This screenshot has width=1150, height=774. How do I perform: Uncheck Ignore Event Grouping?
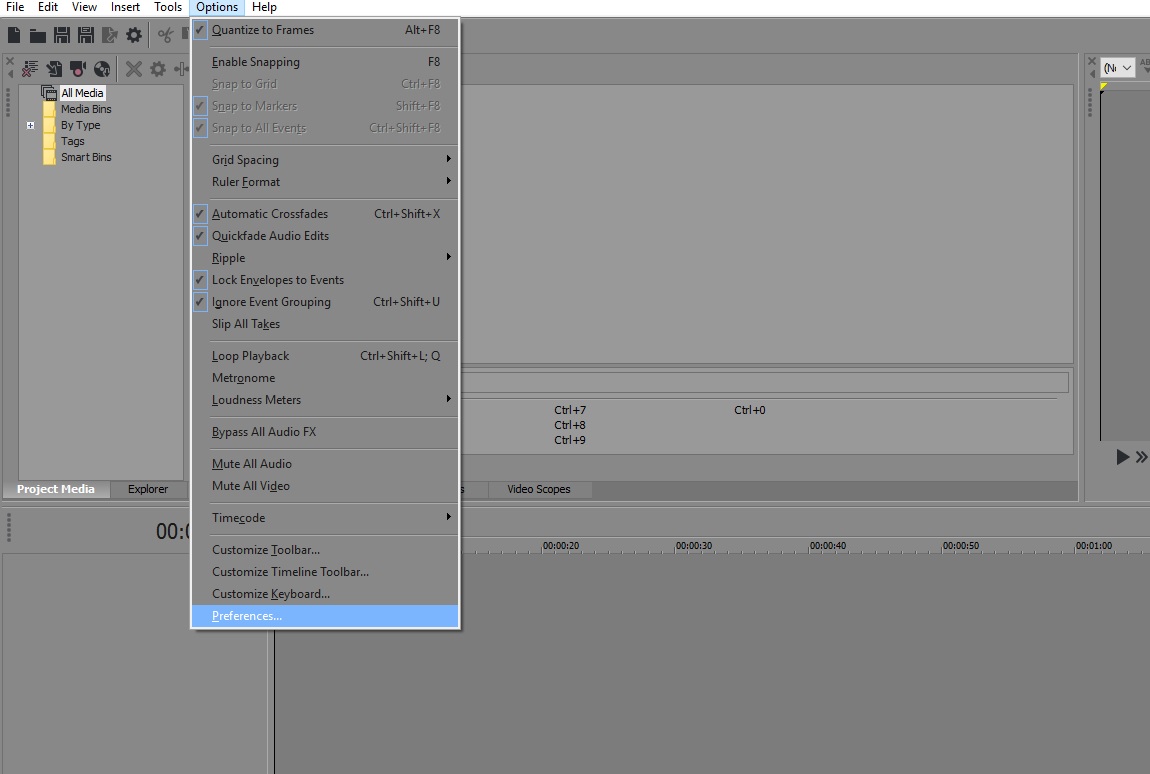click(x=270, y=302)
